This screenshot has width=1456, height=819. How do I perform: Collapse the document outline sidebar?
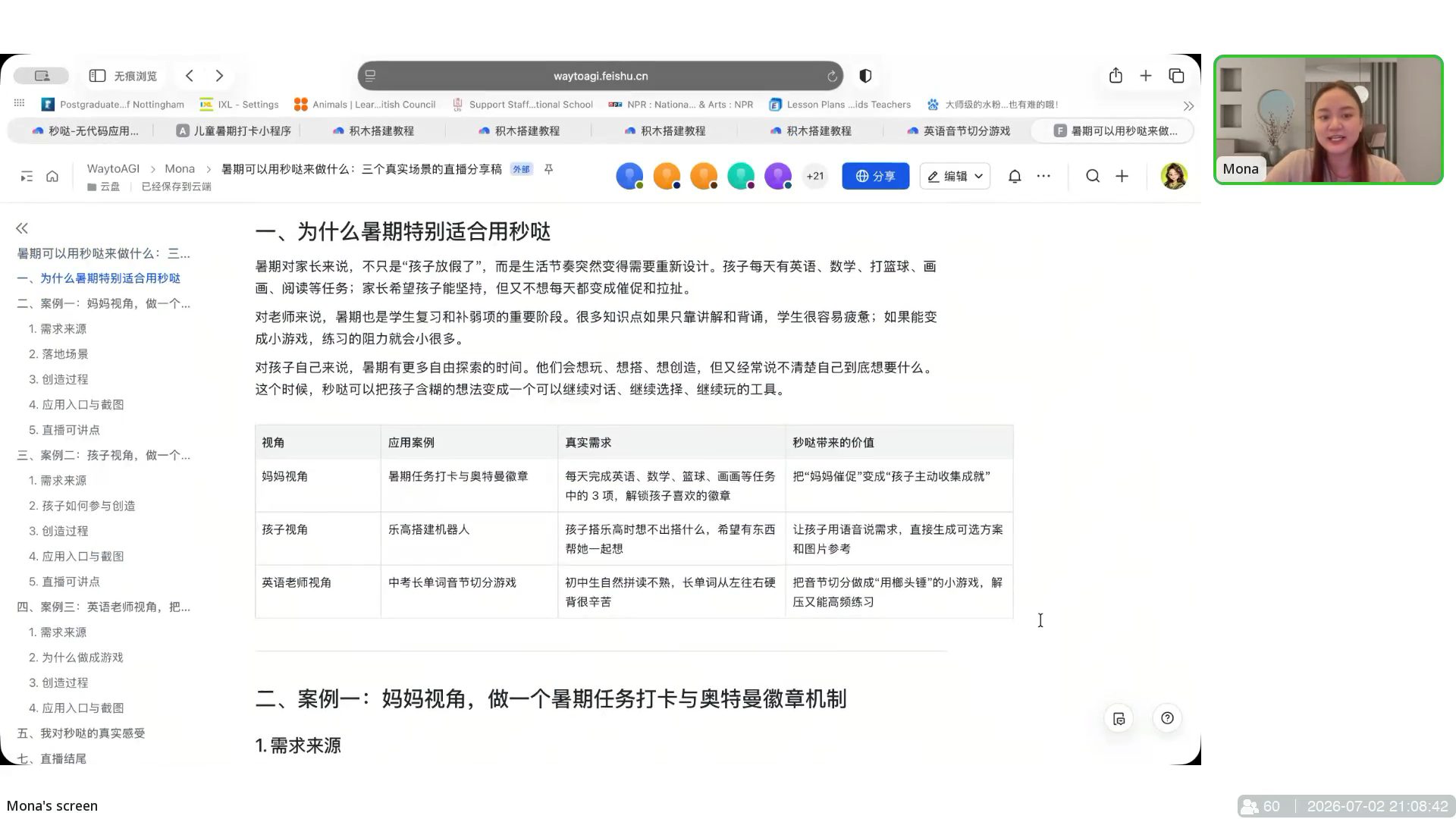click(22, 228)
